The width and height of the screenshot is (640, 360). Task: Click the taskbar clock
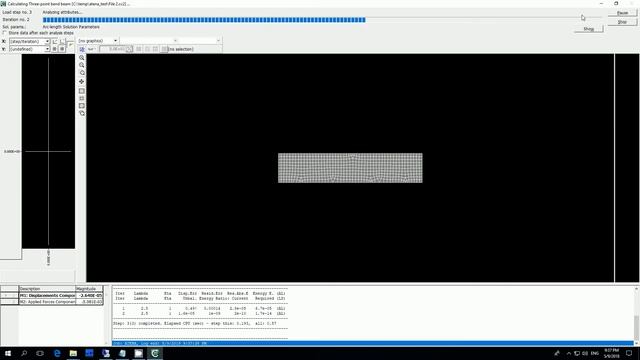coord(611,353)
